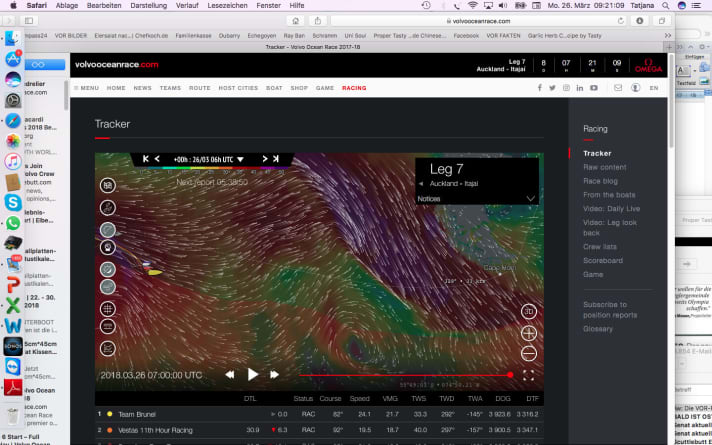Open the Verlauf menu
Viewport: 712px width, 445px height.
pyautogui.click(x=187, y=5)
